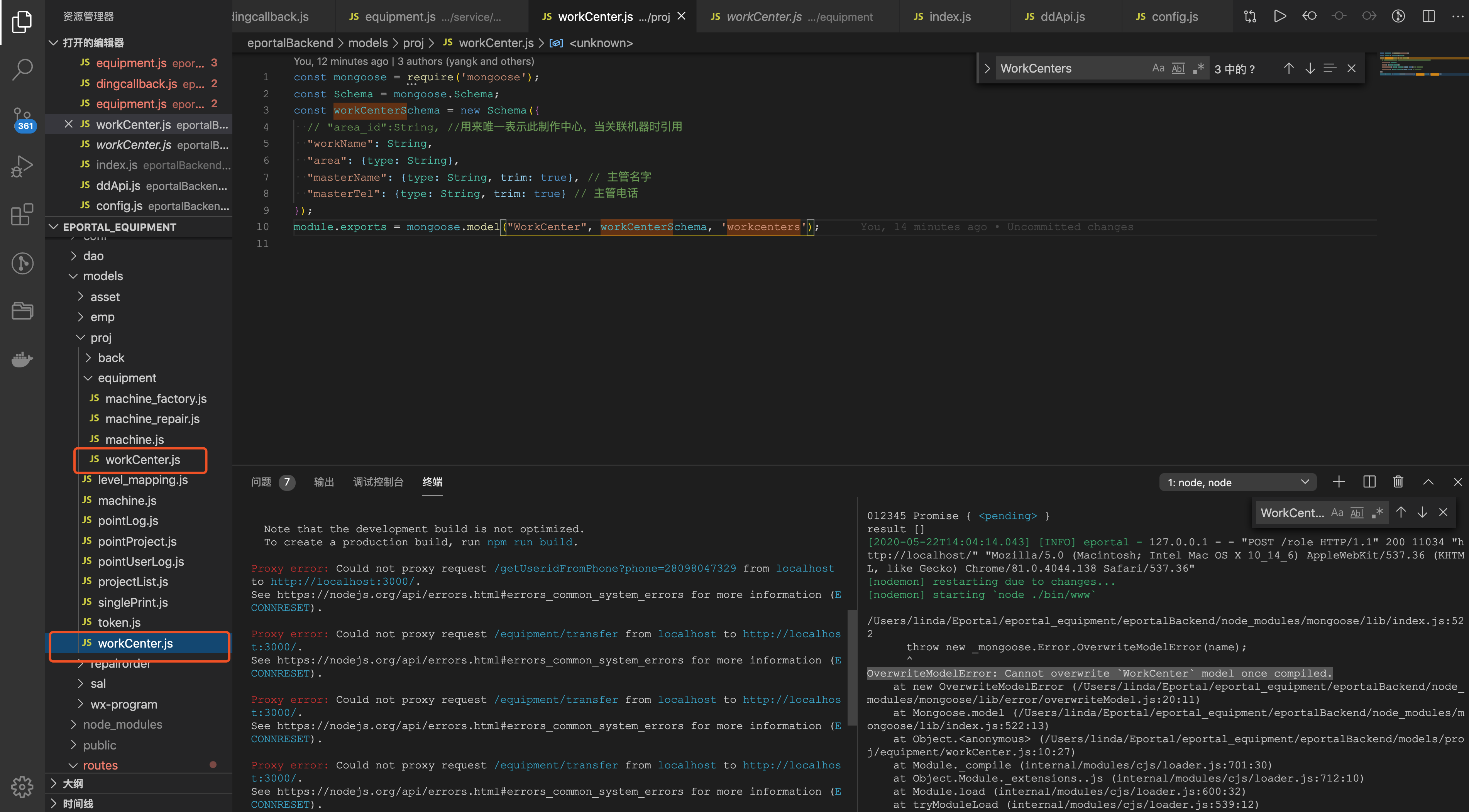The height and width of the screenshot is (812, 1469).
Task: Open the Extensions view
Action: (x=22, y=215)
